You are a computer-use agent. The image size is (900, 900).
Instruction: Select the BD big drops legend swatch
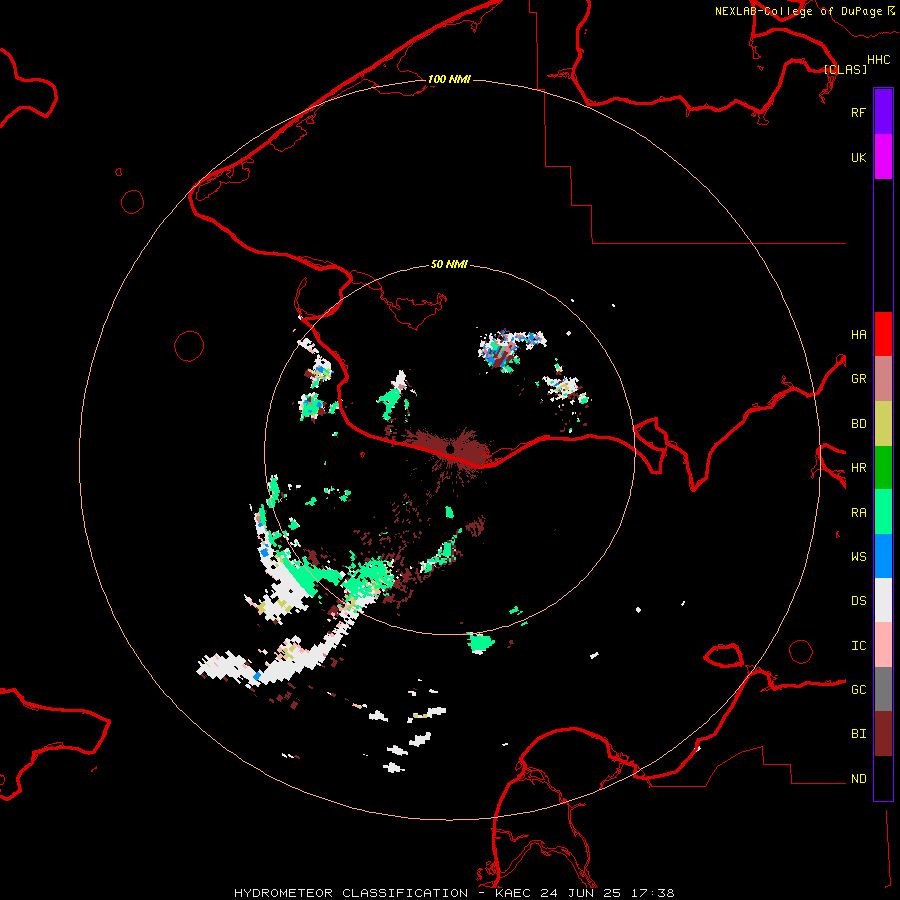[x=883, y=423]
